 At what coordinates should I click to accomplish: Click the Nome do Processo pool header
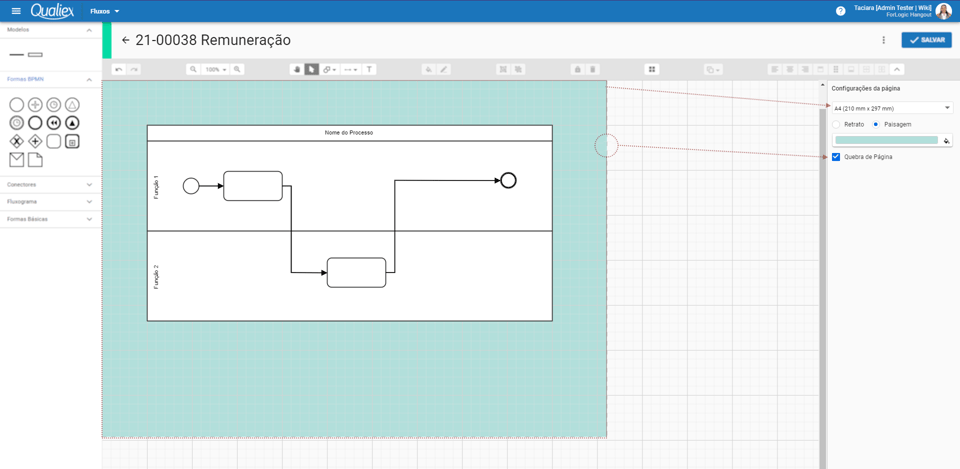(x=350, y=133)
